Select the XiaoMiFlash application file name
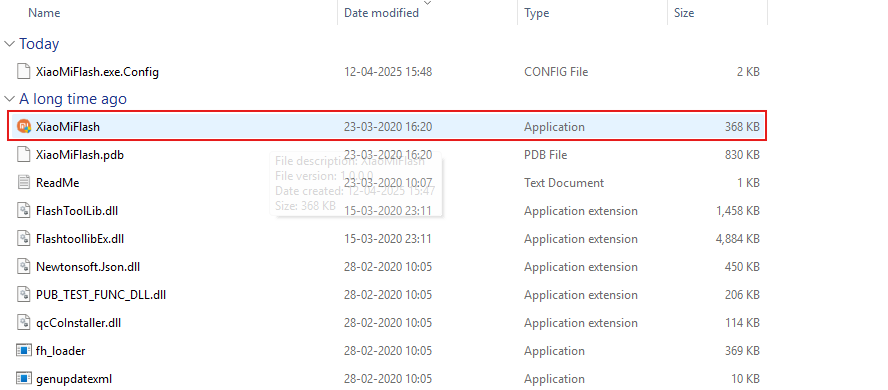888x390 pixels. (x=68, y=127)
